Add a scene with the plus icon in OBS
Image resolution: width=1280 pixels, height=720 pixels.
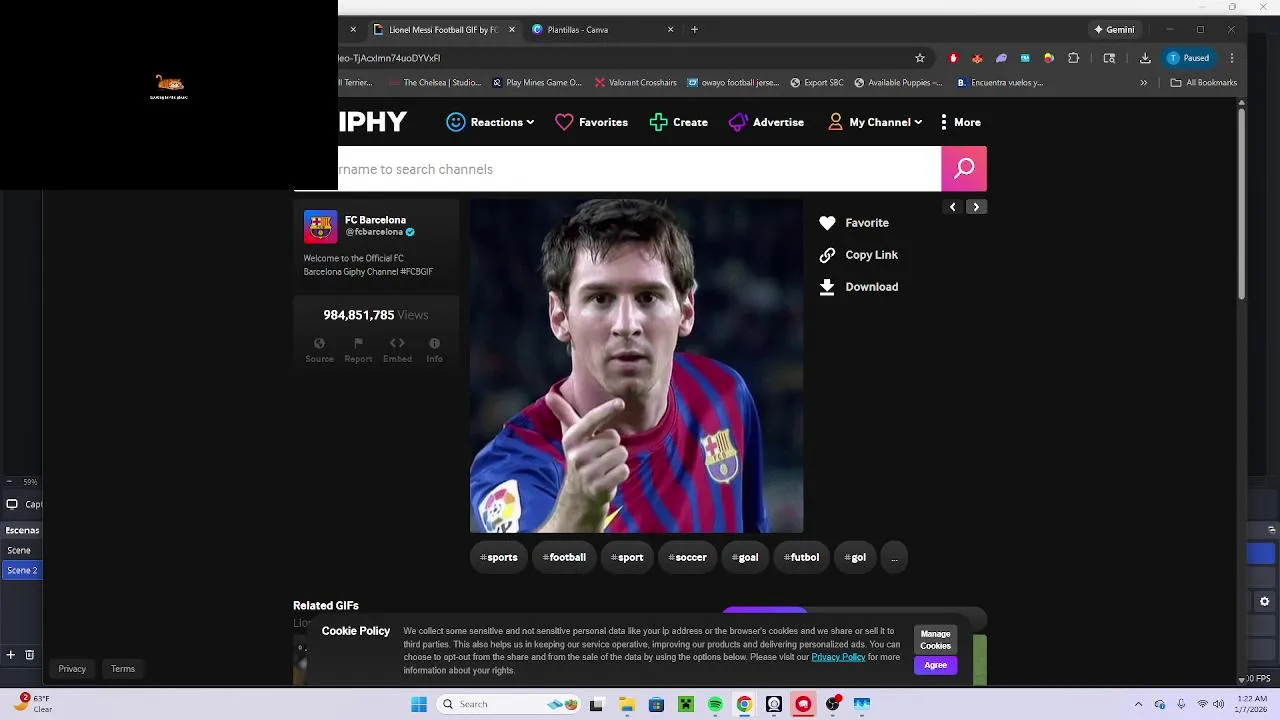coord(11,655)
